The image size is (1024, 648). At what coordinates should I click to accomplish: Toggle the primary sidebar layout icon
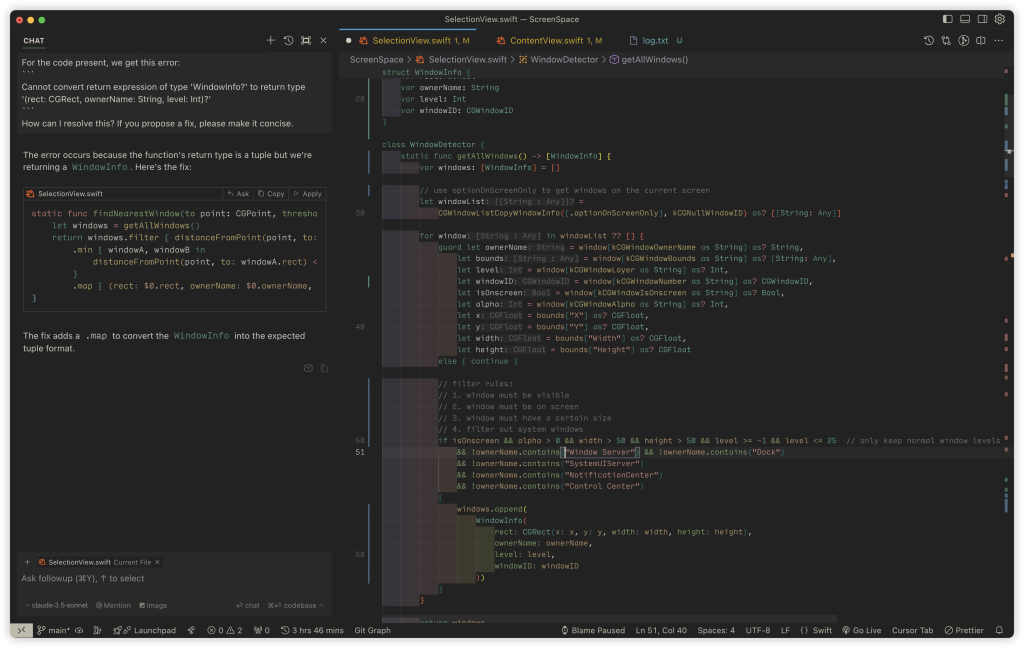tap(948, 19)
